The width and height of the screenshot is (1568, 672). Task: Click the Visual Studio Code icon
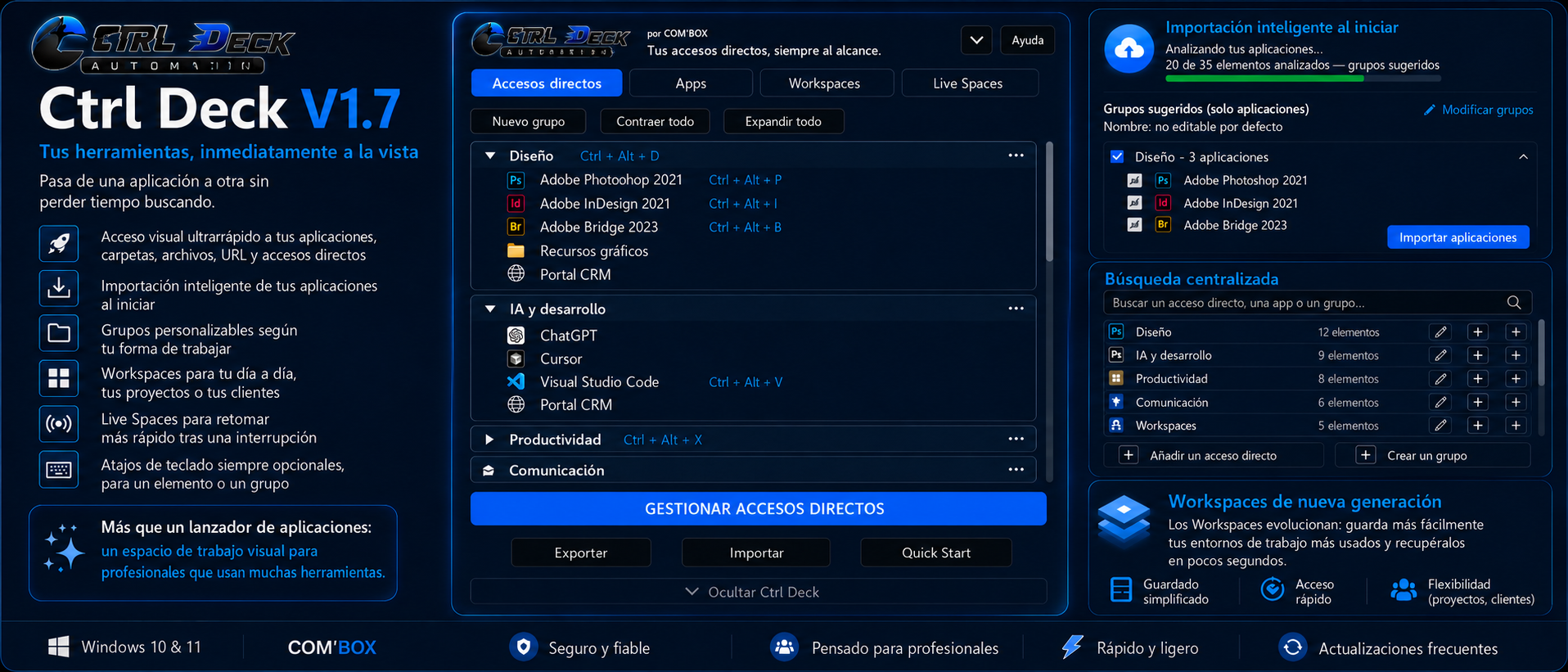pos(516,381)
